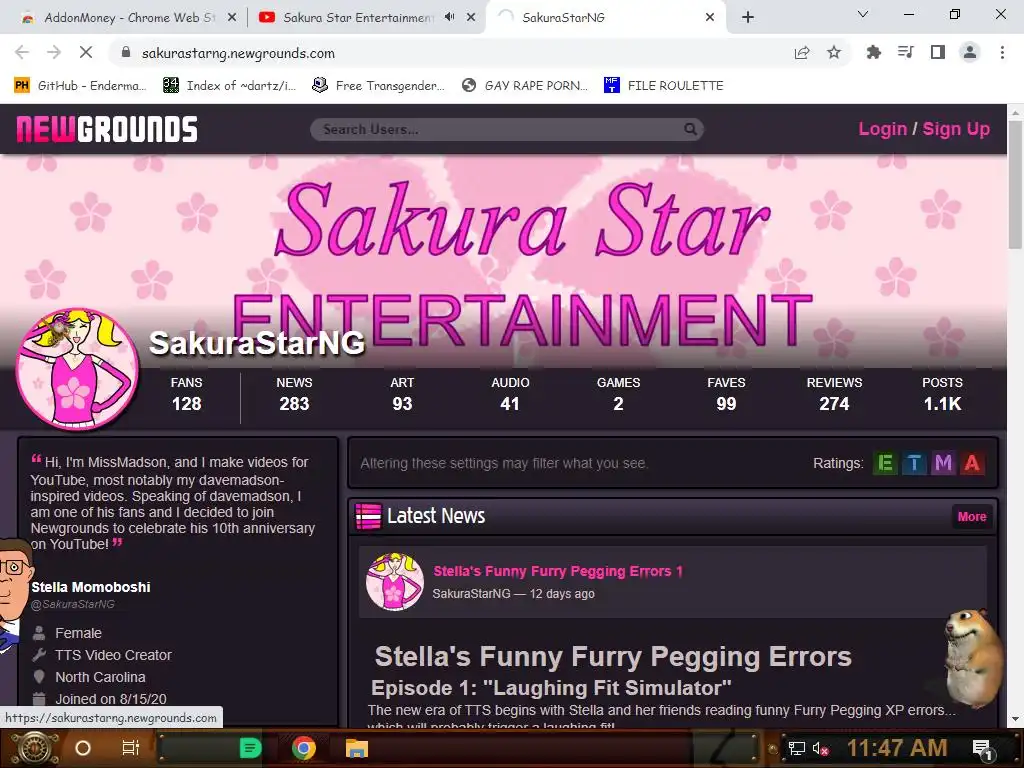Click the share page icon
Image resolution: width=1024 pixels, height=768 pixels.
click(x=802, y=53)
